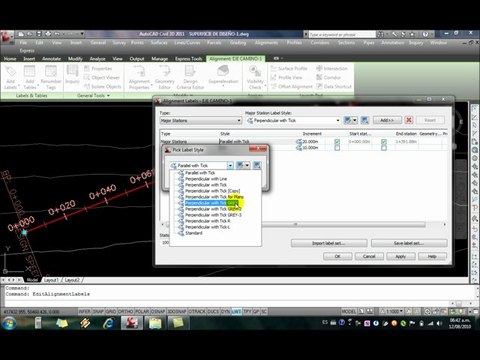The image size is (480, 360).
Task: Toggle Start station checkbox in 10.000m row
Action: pyautogui.click(x=337, y=148)
